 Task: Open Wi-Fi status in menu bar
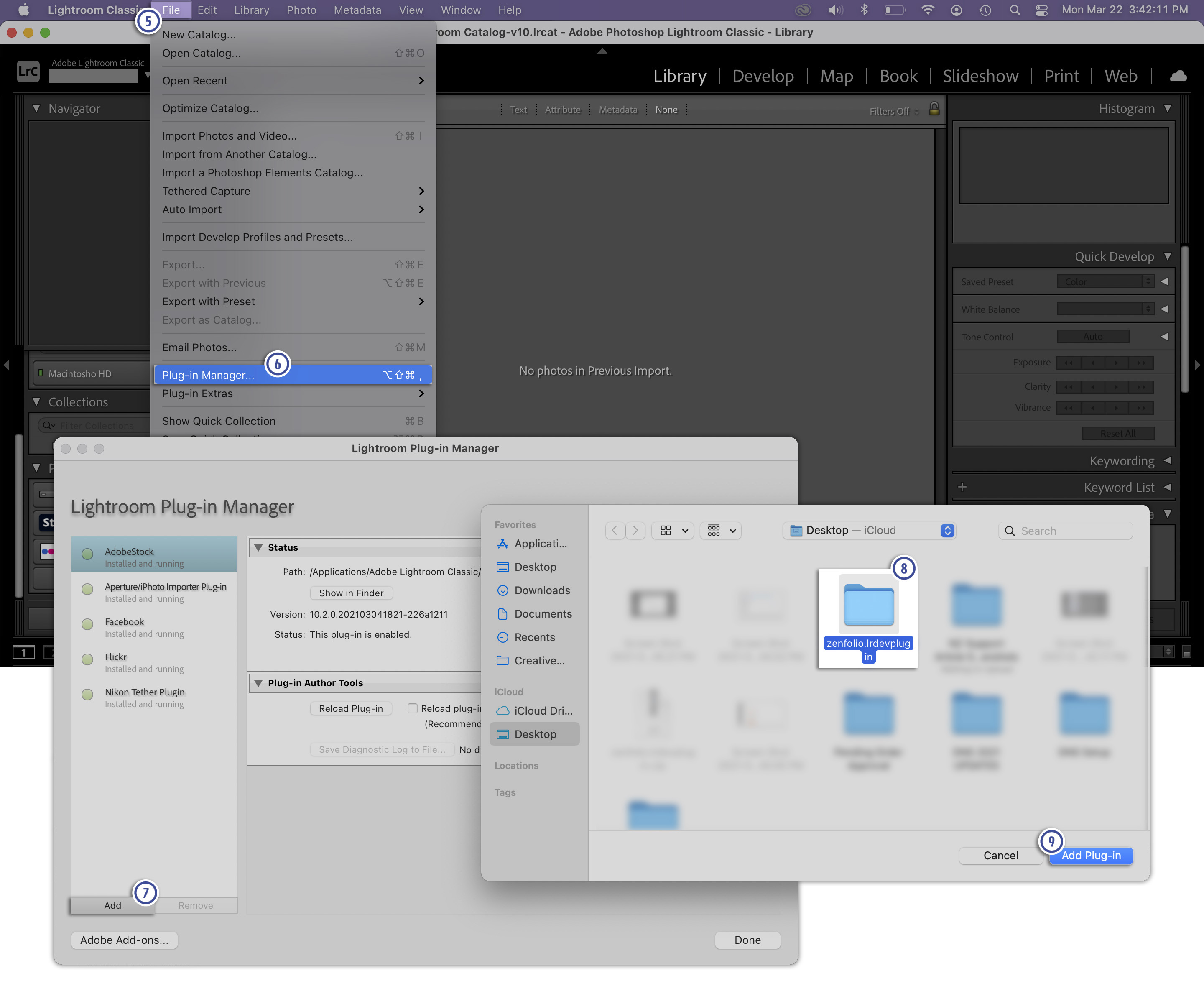point(927,10)
